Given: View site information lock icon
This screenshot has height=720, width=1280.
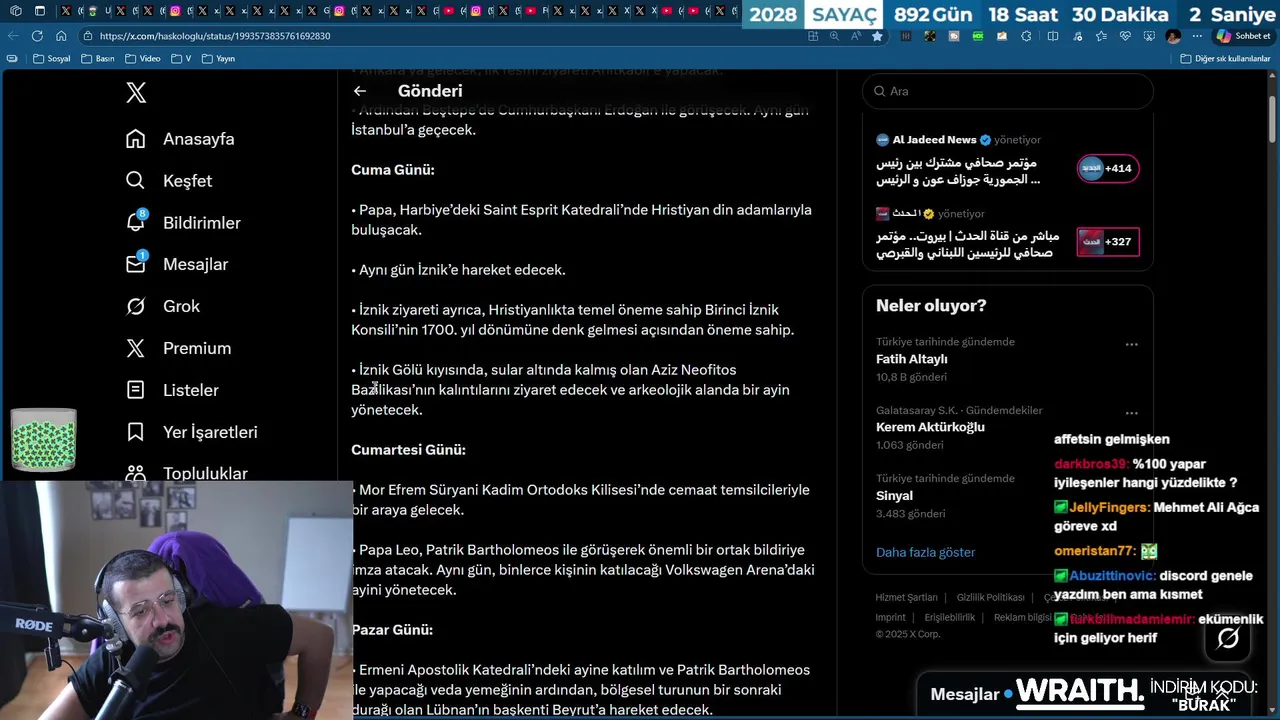Looking at the screenshot, I should pyautogui.click(x=88, y=36).
